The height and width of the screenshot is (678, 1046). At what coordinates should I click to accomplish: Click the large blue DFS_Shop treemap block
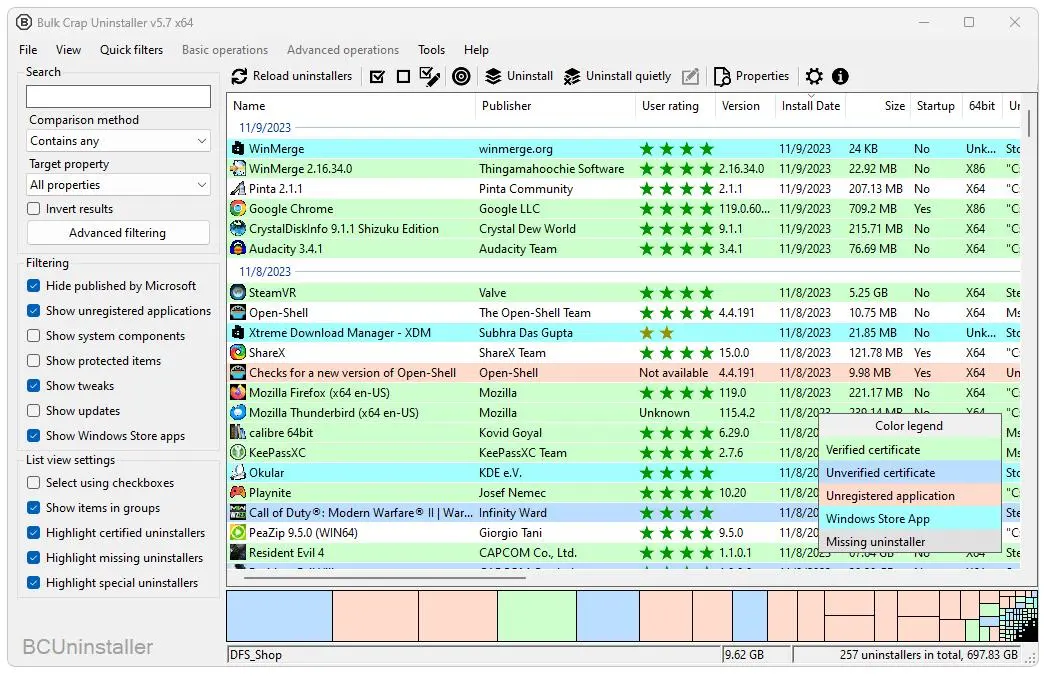[280, 616]
